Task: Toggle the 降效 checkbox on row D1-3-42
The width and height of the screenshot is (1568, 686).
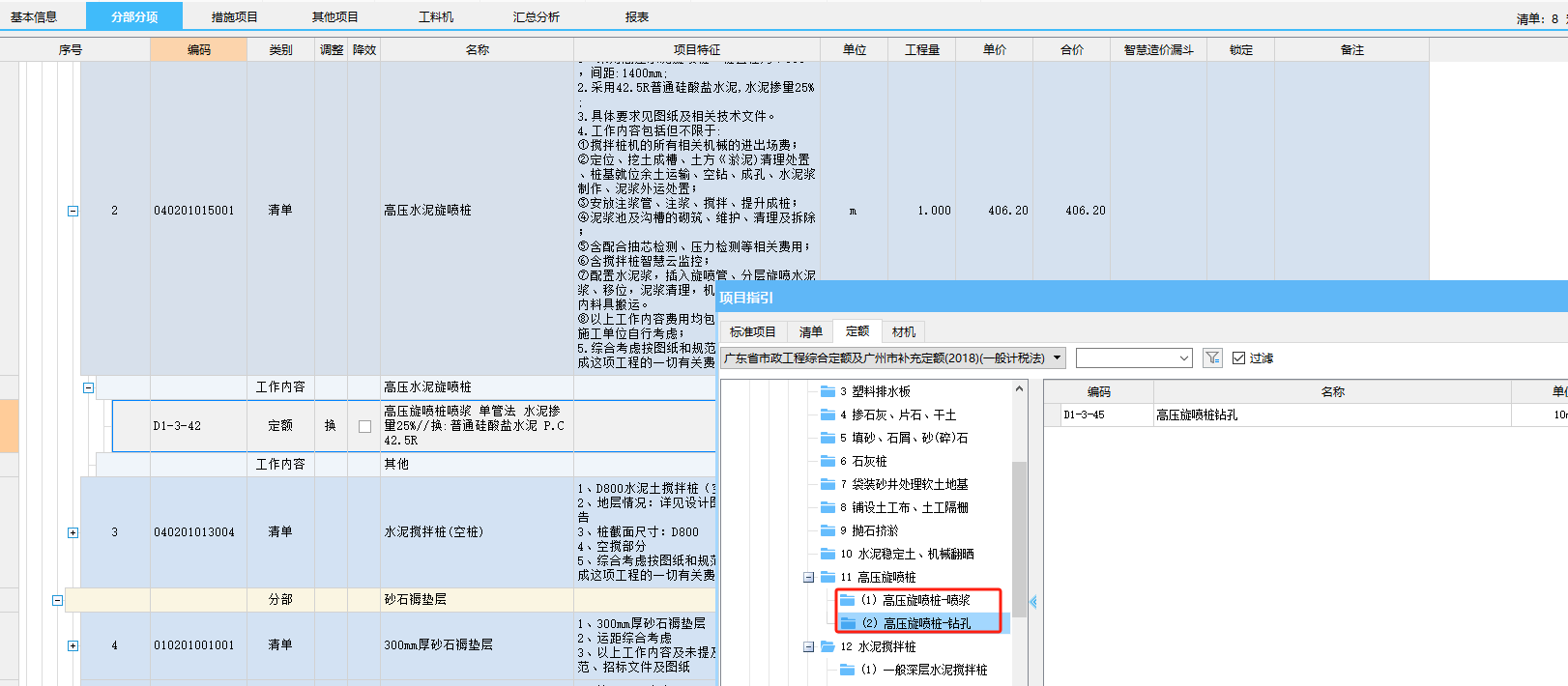Action: [364, 426]
